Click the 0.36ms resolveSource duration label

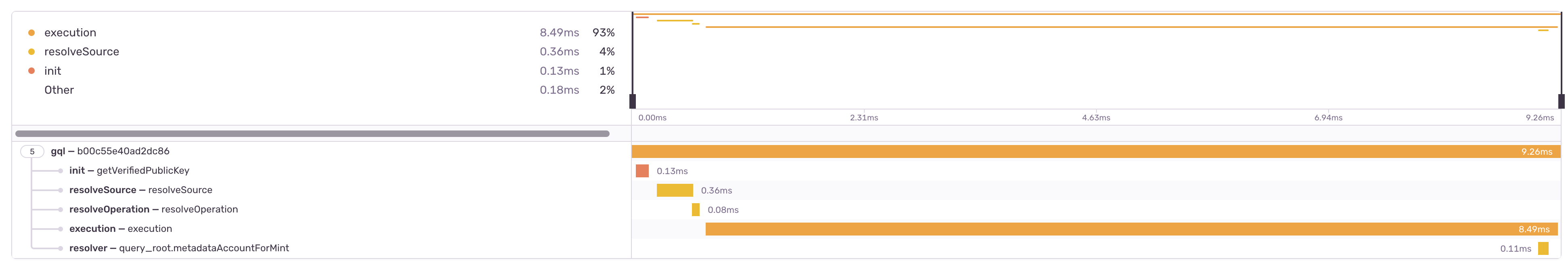560,52
